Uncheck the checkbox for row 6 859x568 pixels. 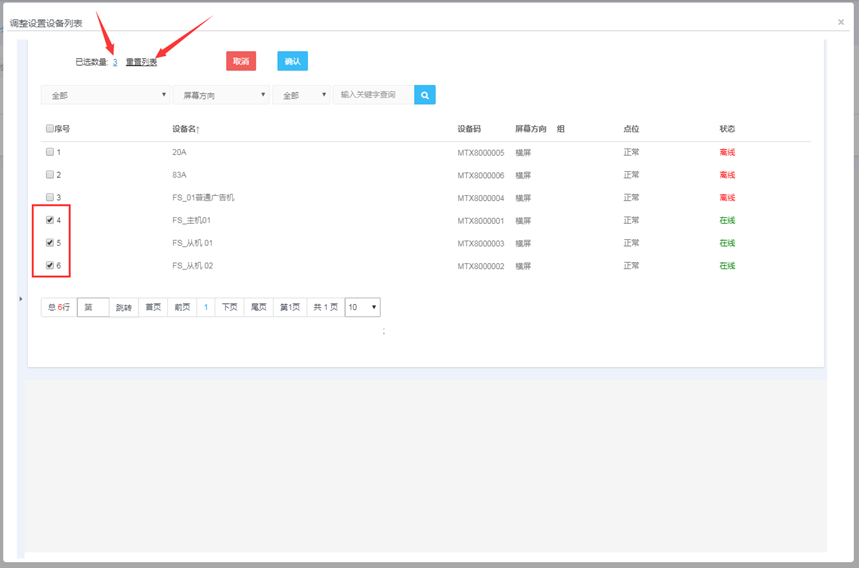[50, 266]
